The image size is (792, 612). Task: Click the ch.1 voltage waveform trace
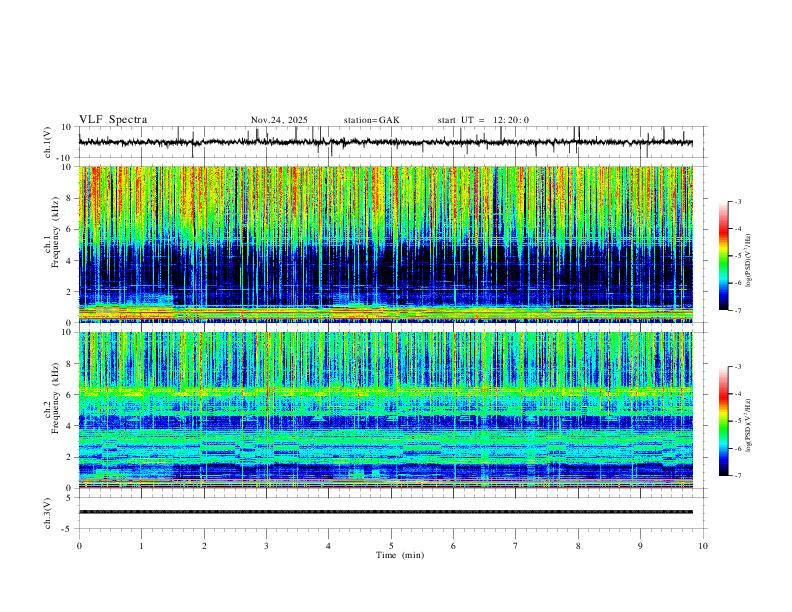coord(386,142)
